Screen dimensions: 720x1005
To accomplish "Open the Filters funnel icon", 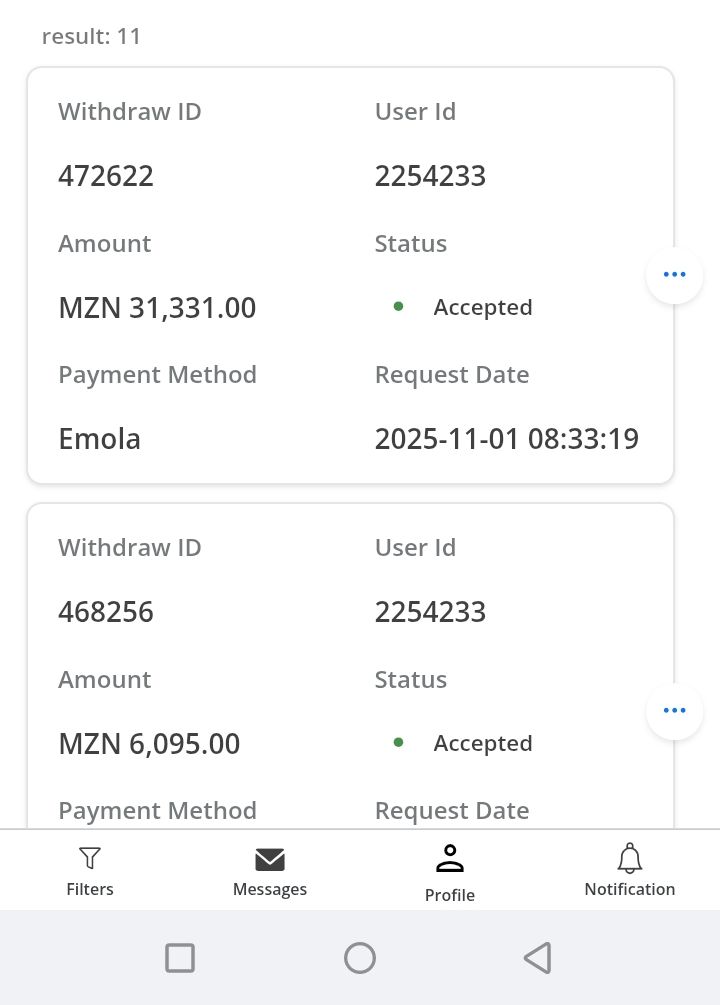I will tap(90, 859).
